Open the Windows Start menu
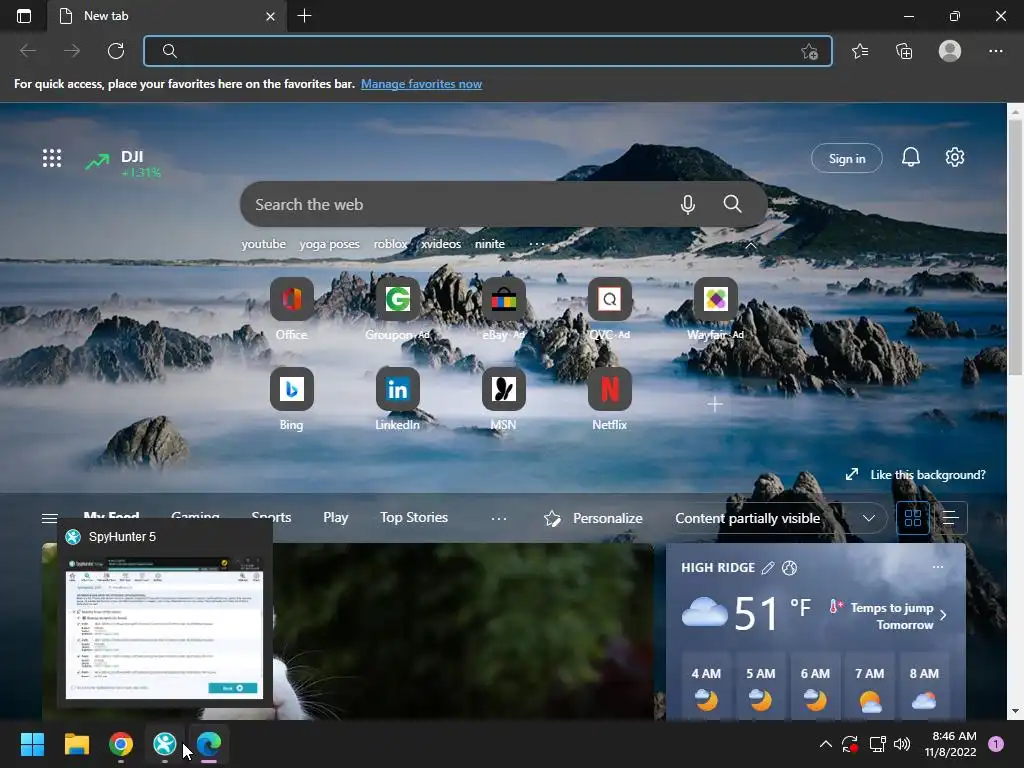1024x768 pixels. coord(32,743)
